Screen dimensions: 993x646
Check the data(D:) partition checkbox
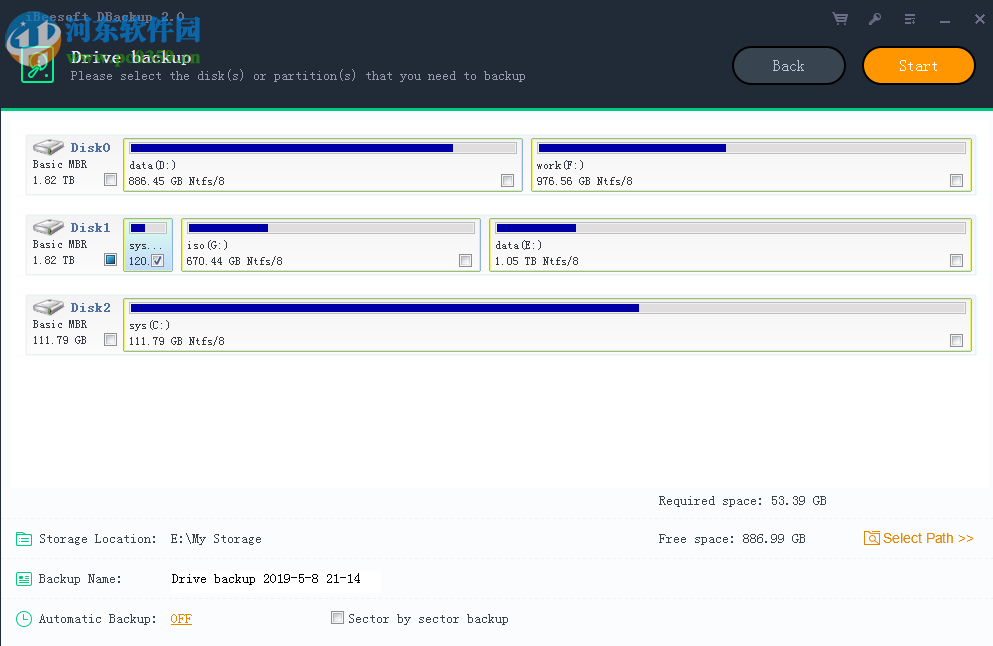[508, 180]
